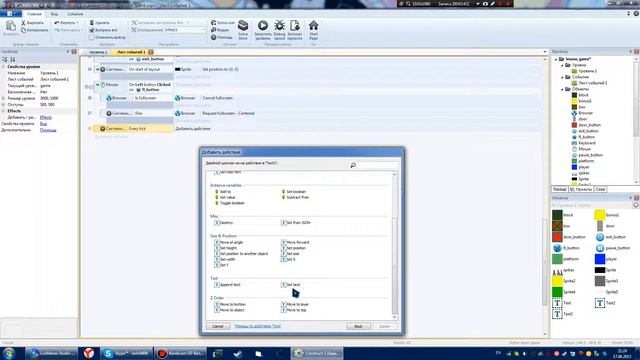Select spikes object in Objects panel

pyautogui.click(x=563, y=270)
